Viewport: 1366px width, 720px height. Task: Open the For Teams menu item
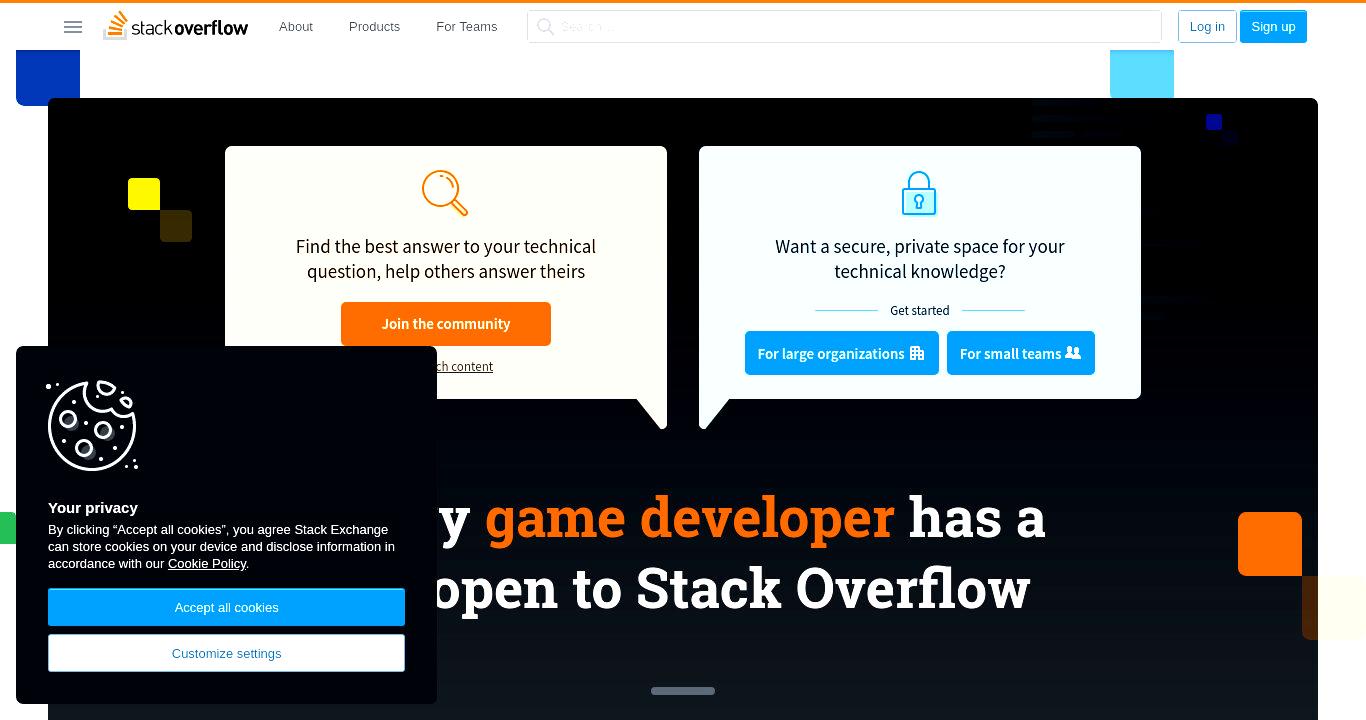[466, 27]
